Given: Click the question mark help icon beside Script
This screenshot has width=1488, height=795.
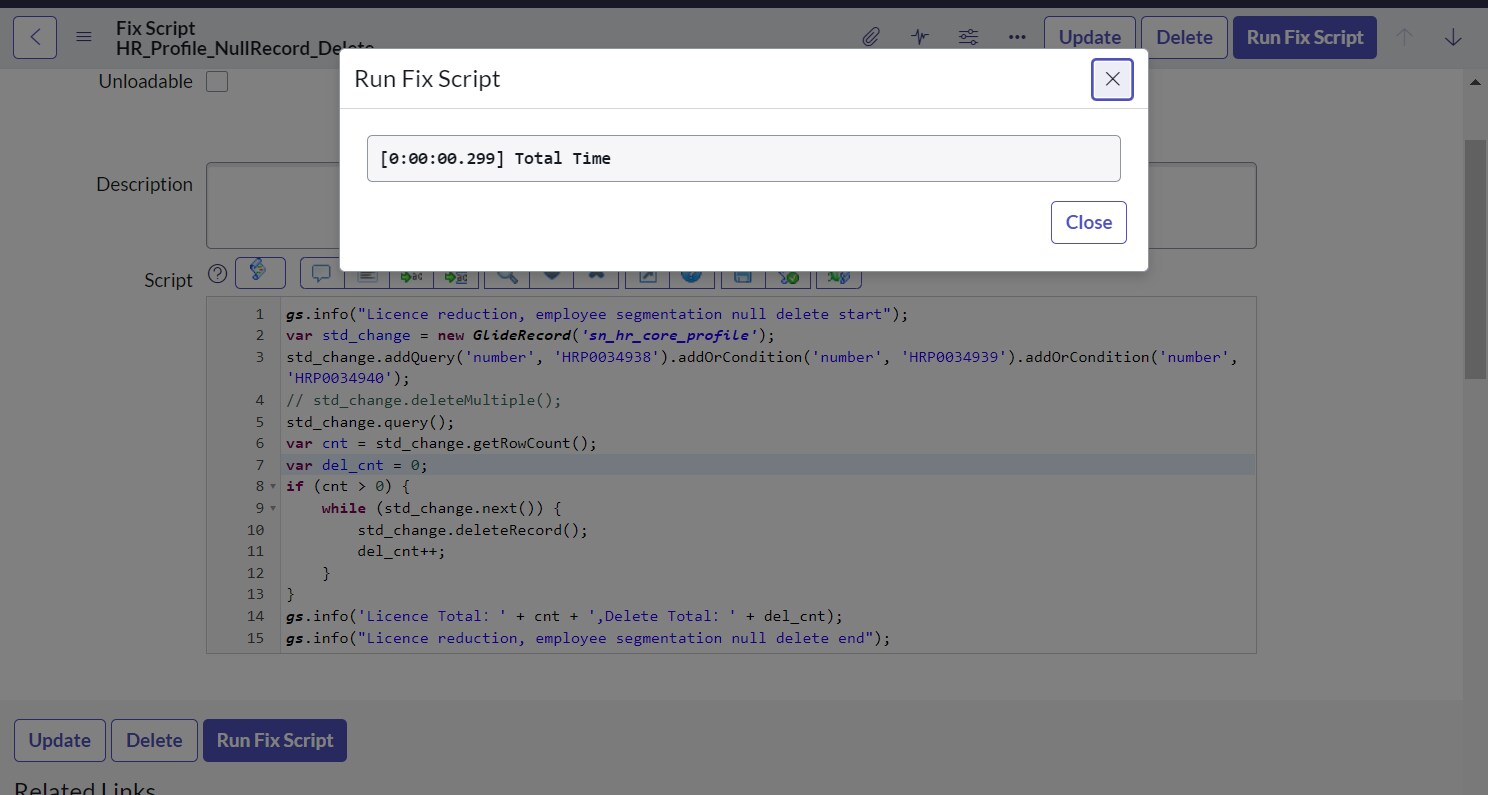Looking at the screenshot, I should [217, 274].
